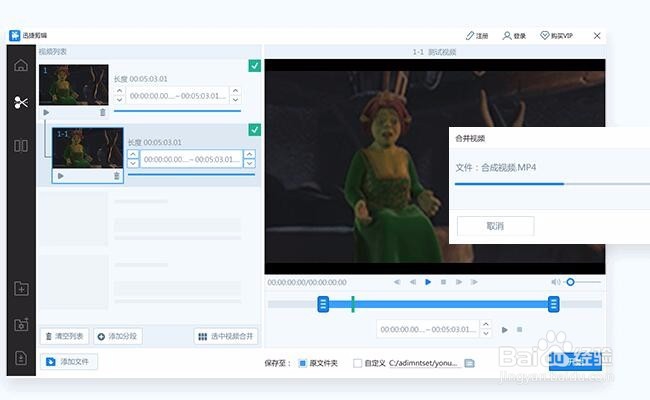Select the 原文件夹 save option

(303, 364)
